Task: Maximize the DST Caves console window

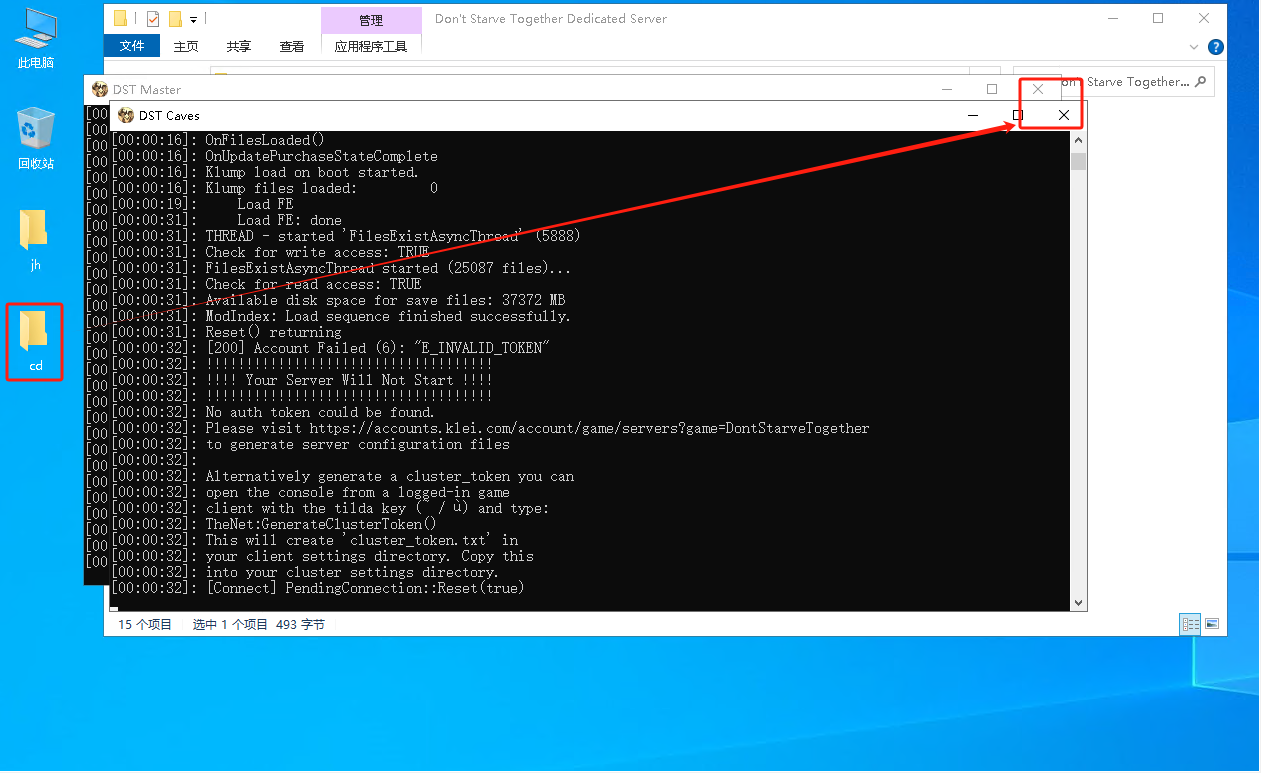Action: 1018,115
